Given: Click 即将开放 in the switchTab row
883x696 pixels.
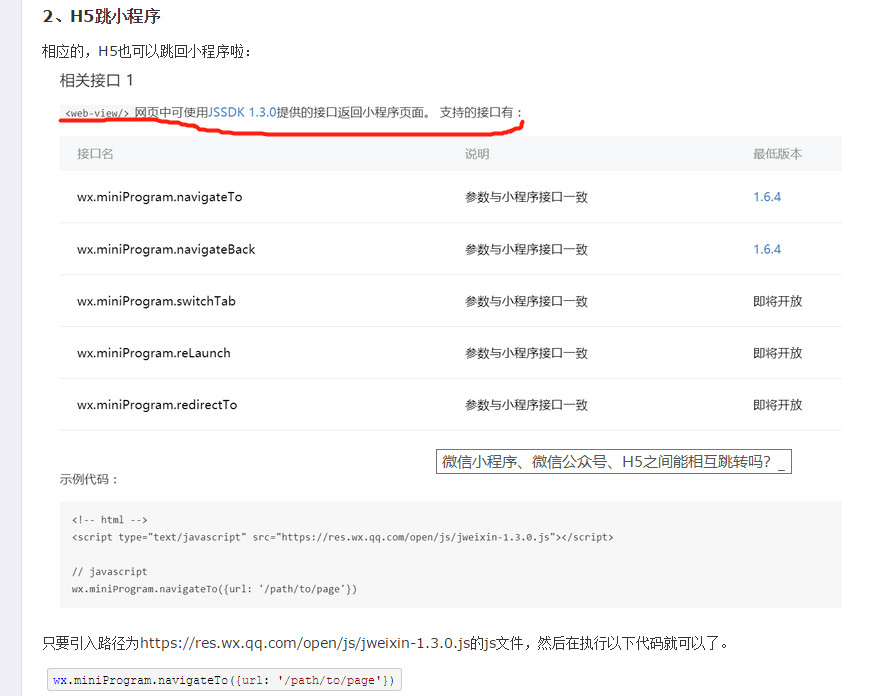Looking at the screenshot, I should click(778, 301).
